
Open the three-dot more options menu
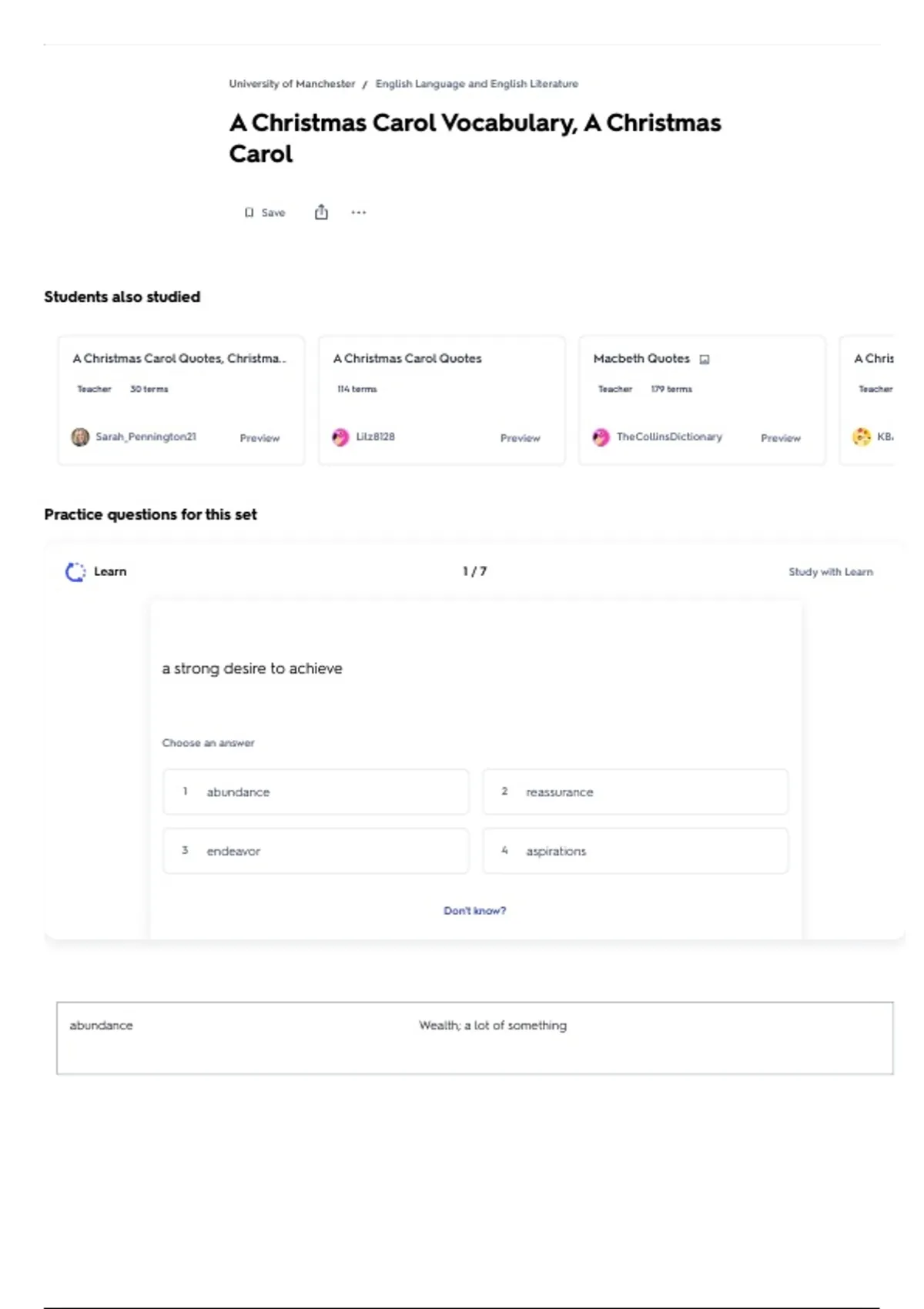359,213
